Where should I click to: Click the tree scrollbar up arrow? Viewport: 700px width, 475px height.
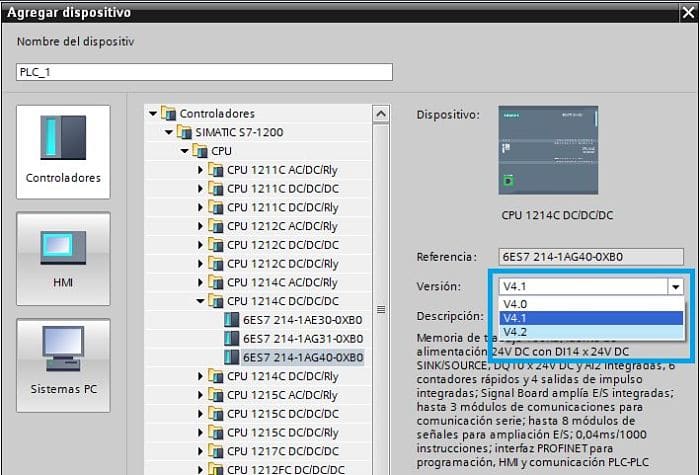point(381,114)
